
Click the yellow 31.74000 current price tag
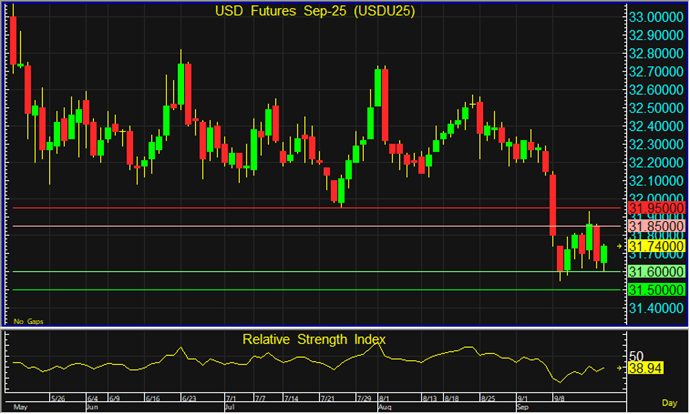click(655, 245)
